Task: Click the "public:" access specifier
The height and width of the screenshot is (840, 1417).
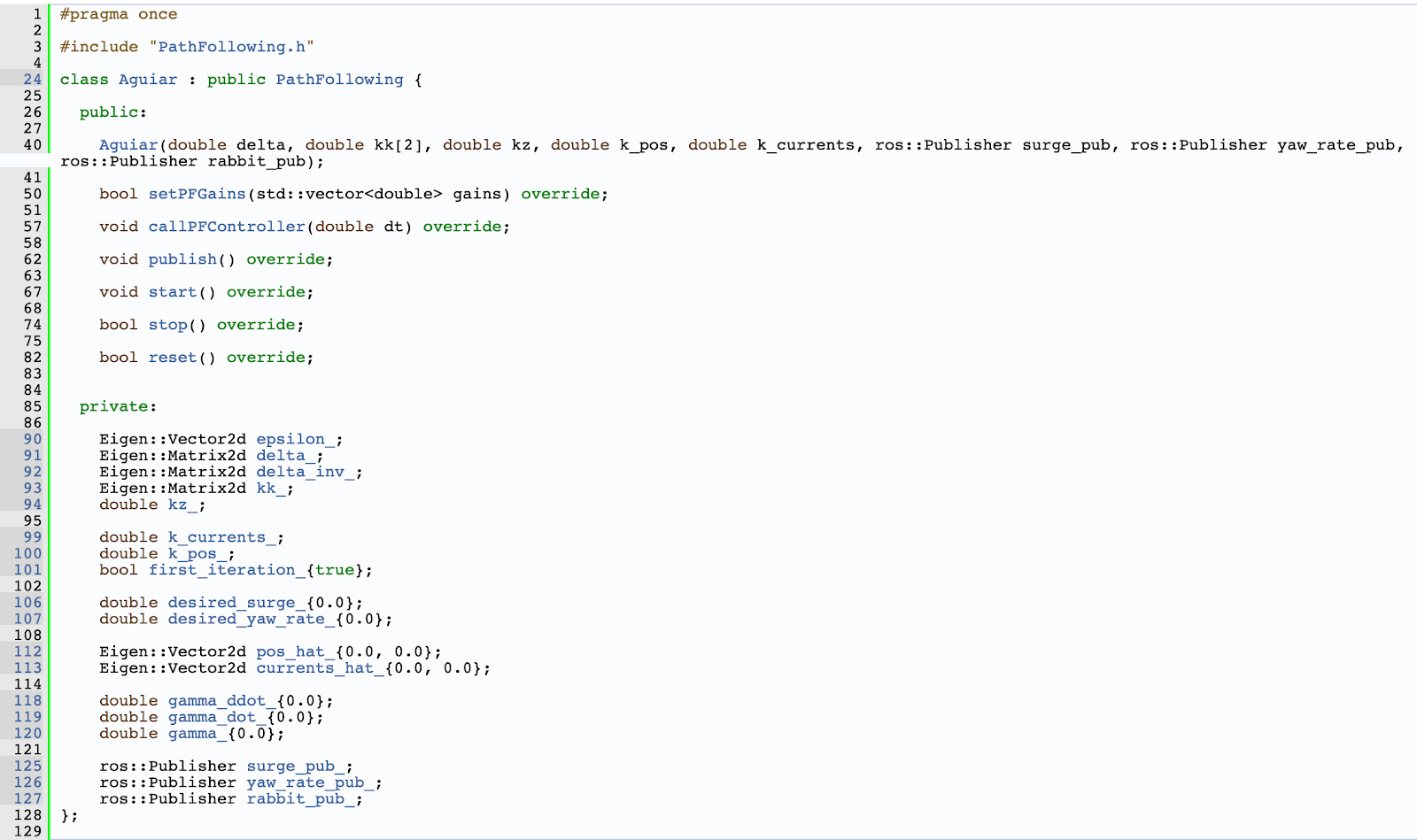Action: [113, 112]
